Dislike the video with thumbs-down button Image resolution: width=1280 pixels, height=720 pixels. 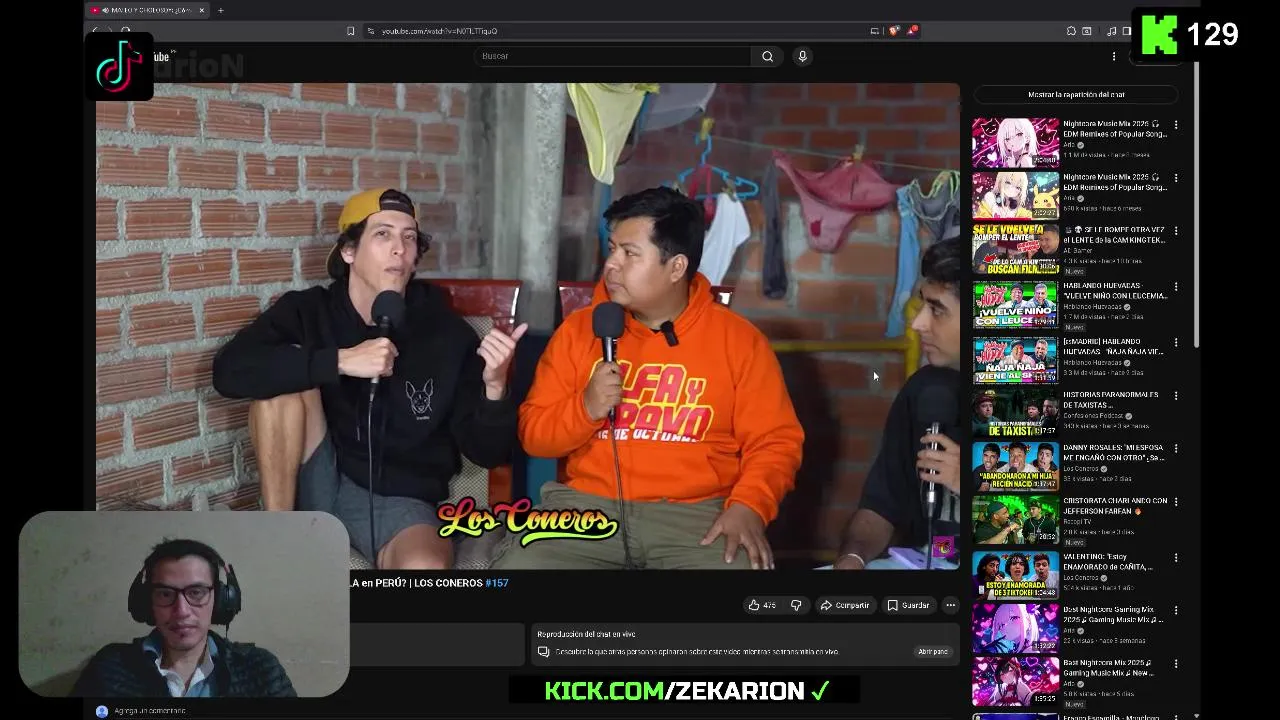point(796,605)
